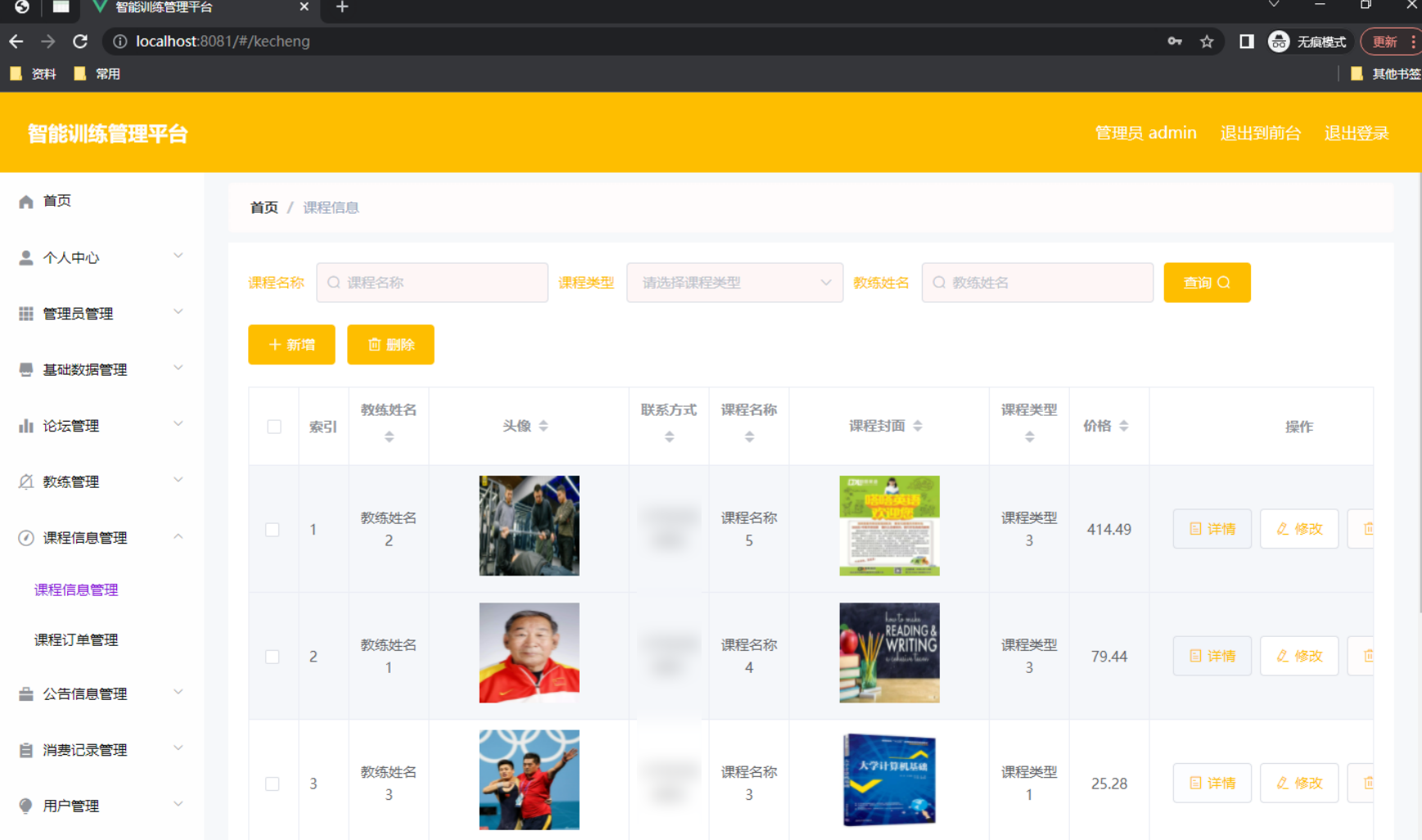
Task: Click the bulb icon beside 用户管理
Action: pos(26,806)
